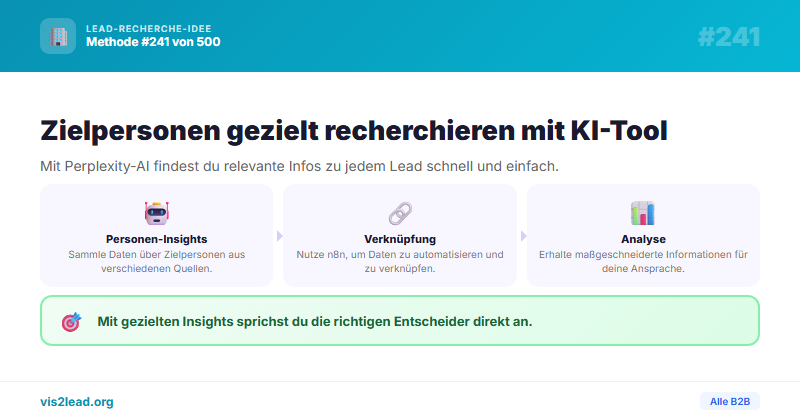800x420 pixels.
Task: Click the target dart icon in green banner
Action: [x=71, y=322]
